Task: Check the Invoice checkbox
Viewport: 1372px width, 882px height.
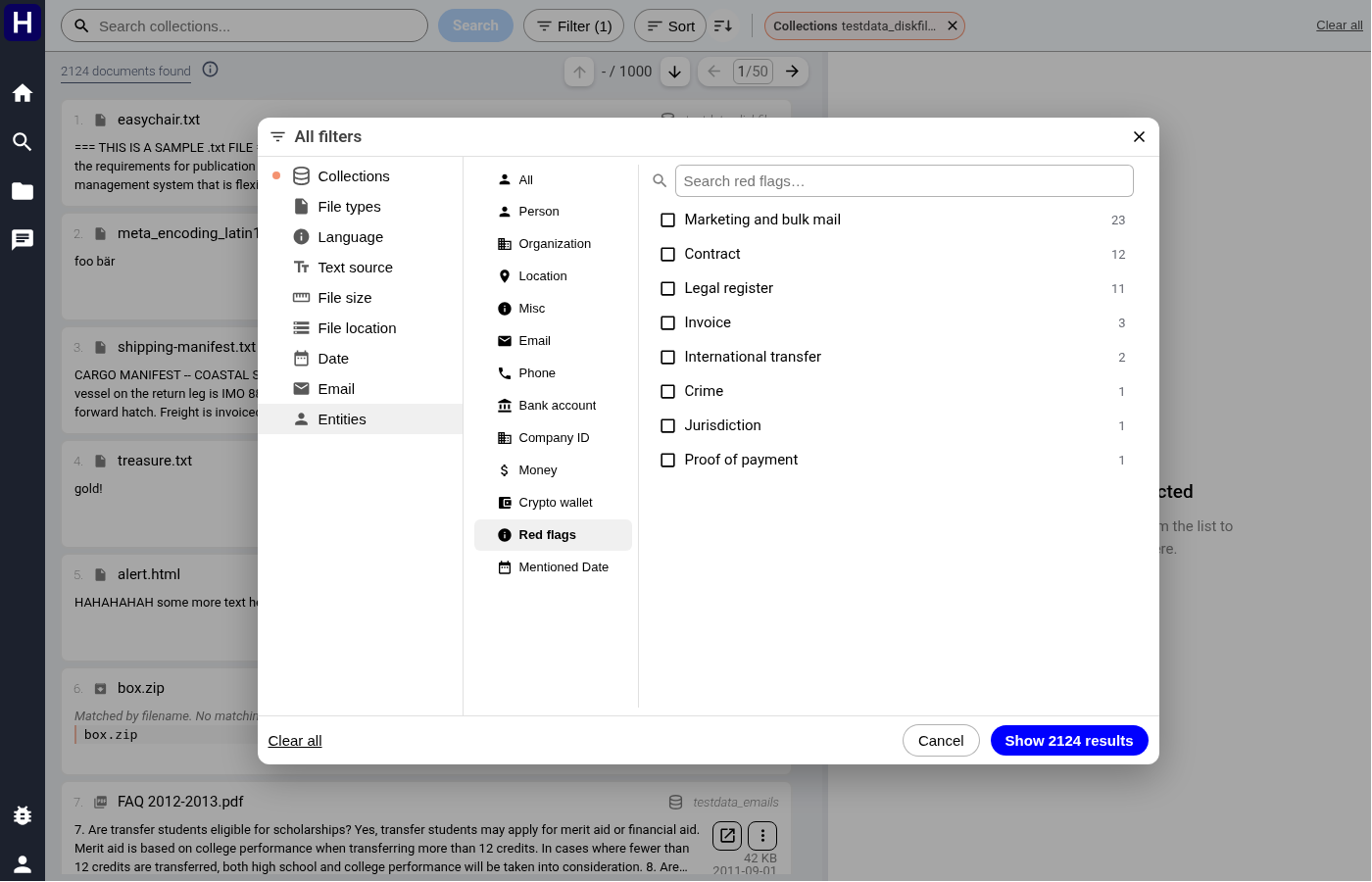Action: point(668,323)
